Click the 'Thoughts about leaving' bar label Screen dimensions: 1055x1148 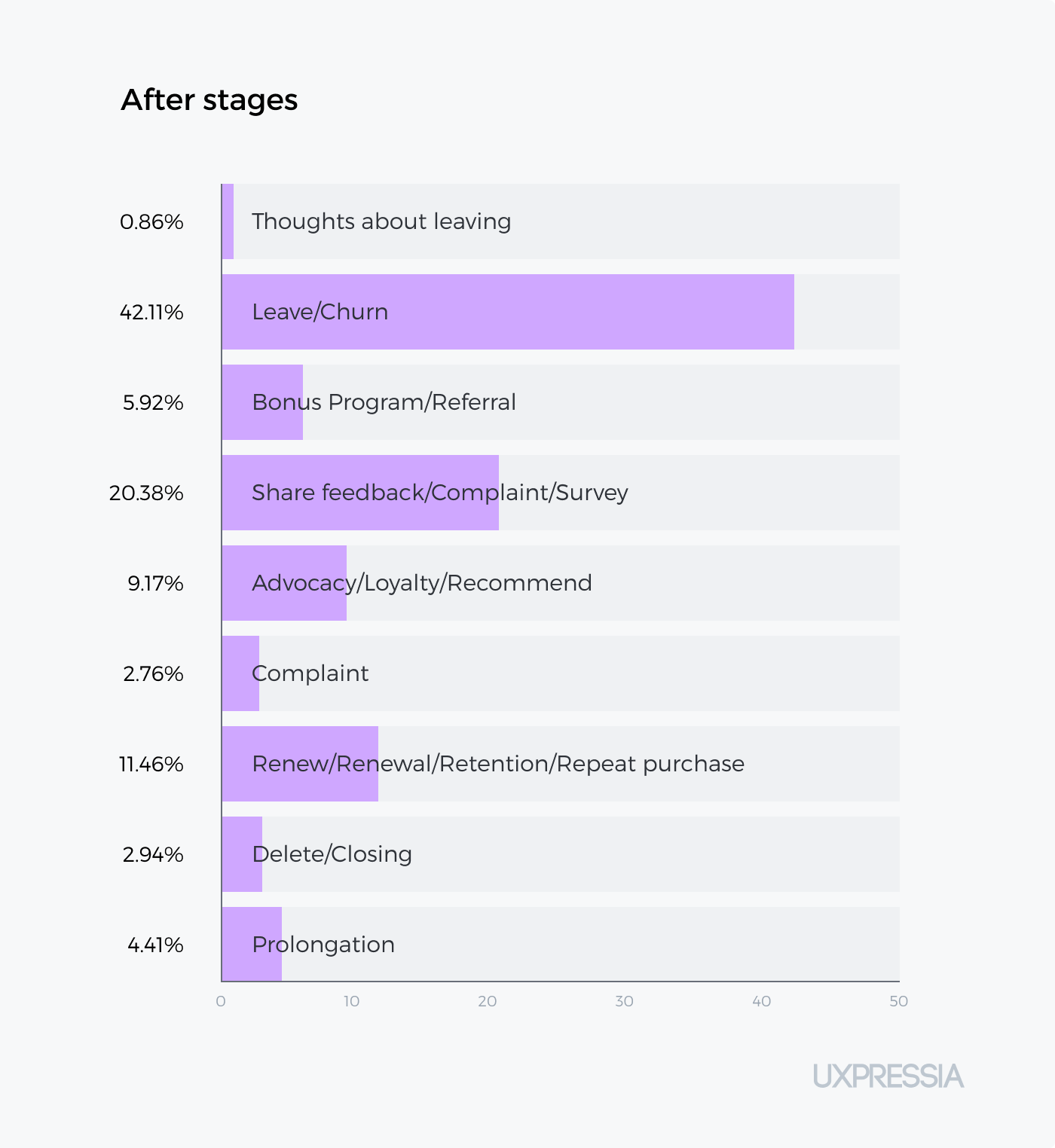pos(381,221)
